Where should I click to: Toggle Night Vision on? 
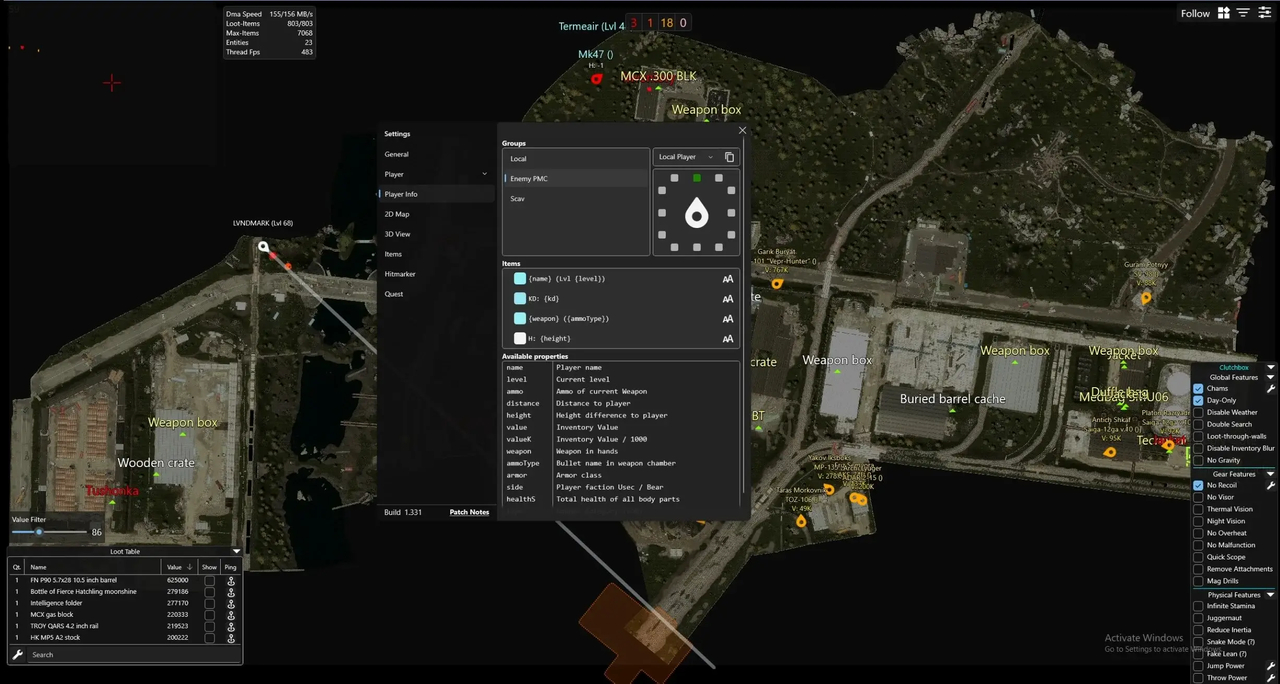[1199, 521]
